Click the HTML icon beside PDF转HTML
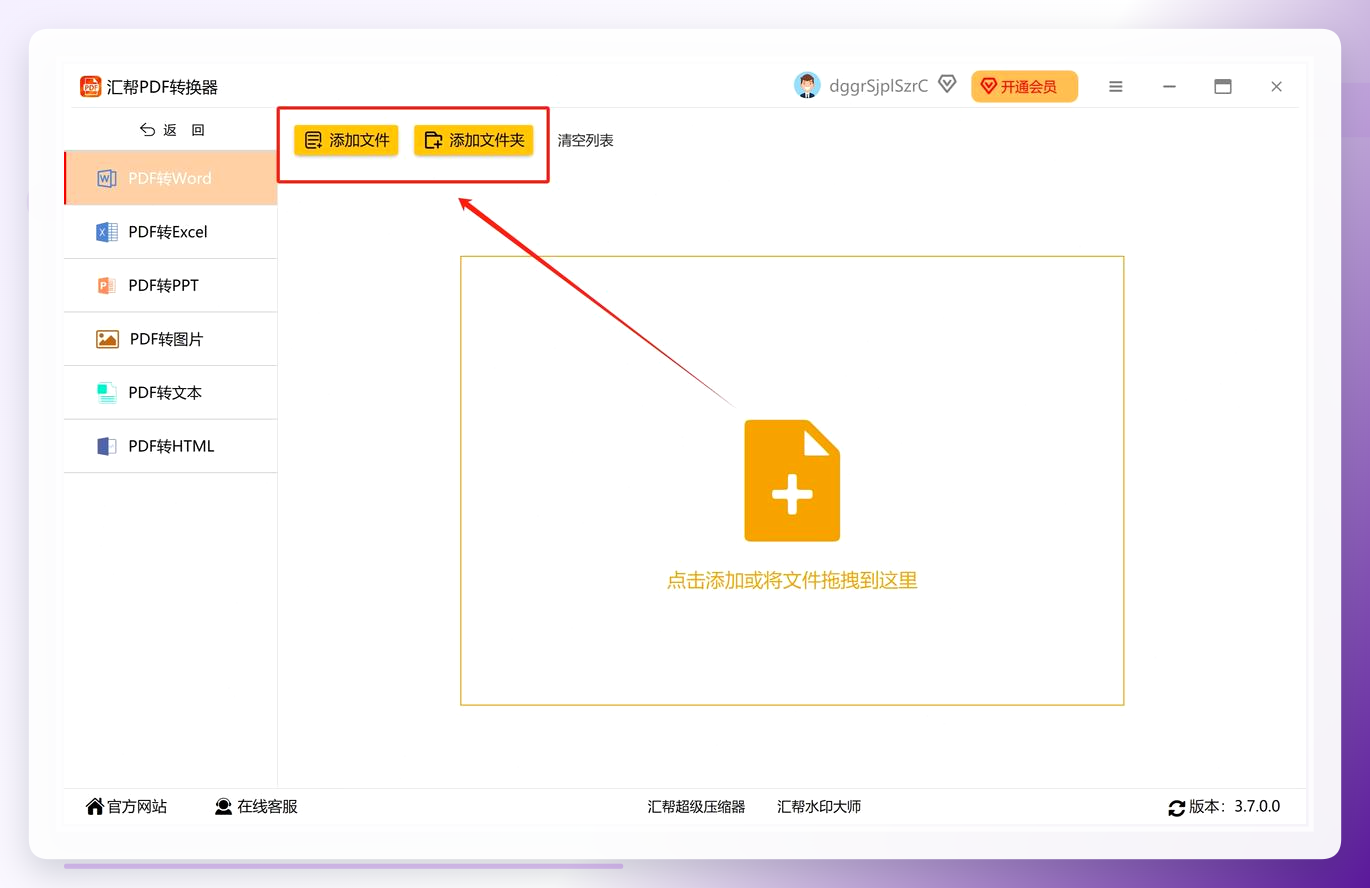The image size is (1370, 888). click(106, 447)
